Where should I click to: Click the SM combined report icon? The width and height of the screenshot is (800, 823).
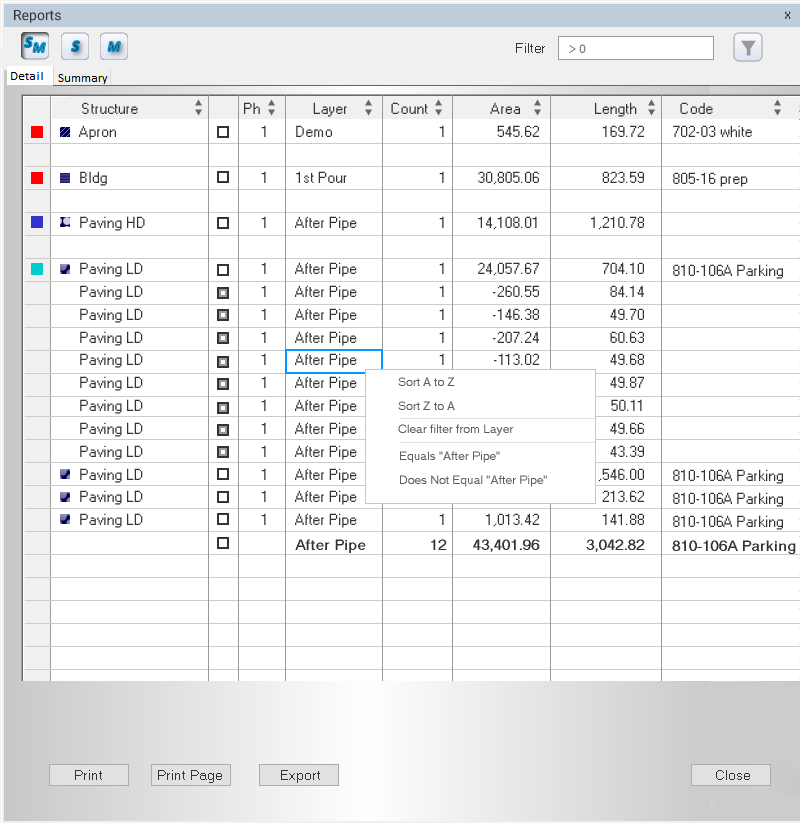coord(35,46)
